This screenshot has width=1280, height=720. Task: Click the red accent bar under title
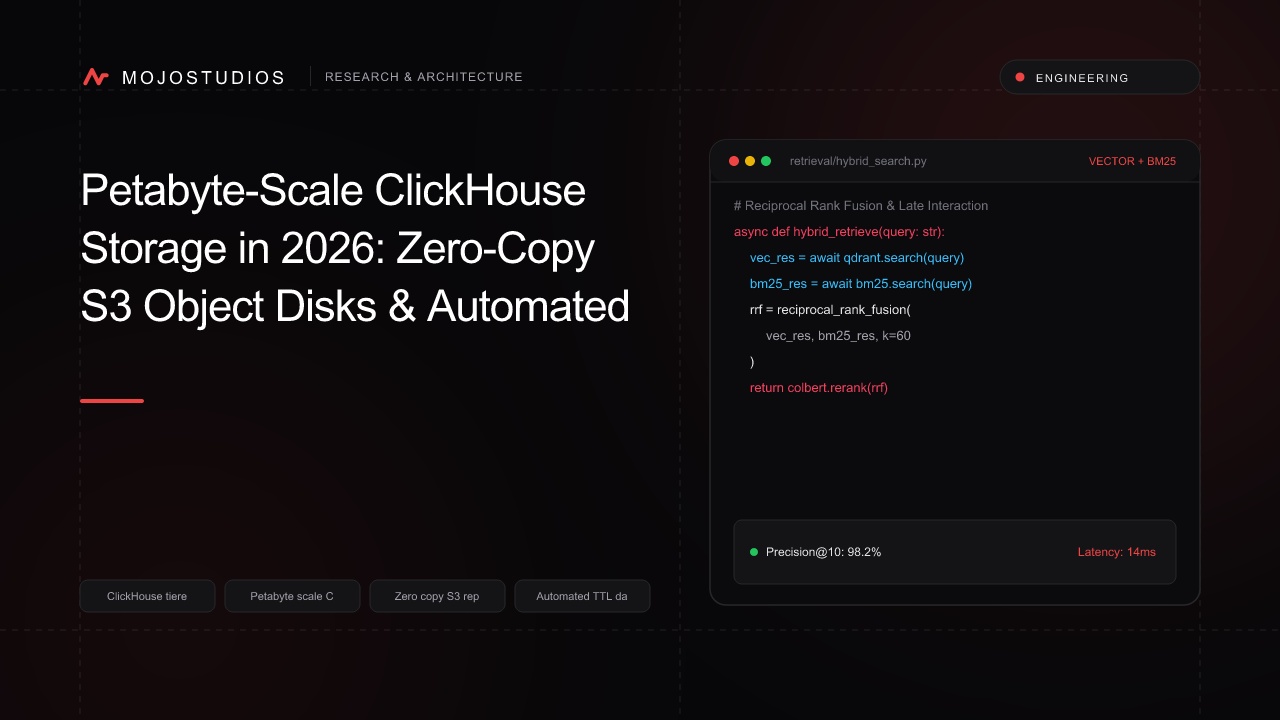coord(112,401)
